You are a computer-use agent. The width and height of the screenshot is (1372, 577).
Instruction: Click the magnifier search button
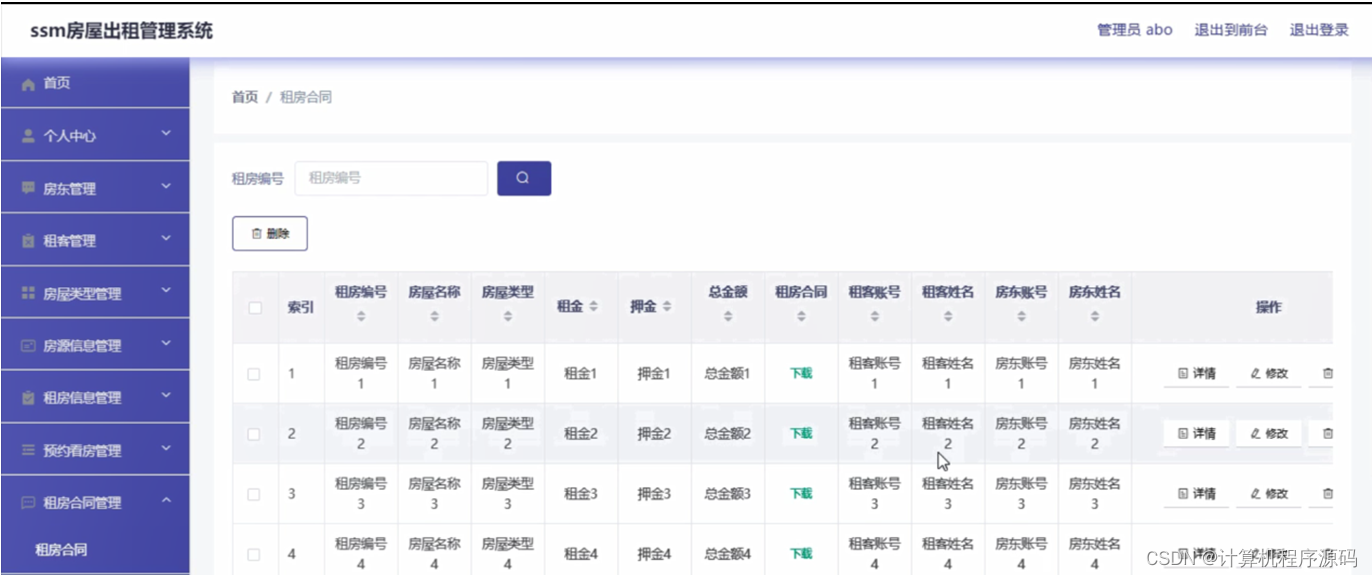(x=524, y=178)
